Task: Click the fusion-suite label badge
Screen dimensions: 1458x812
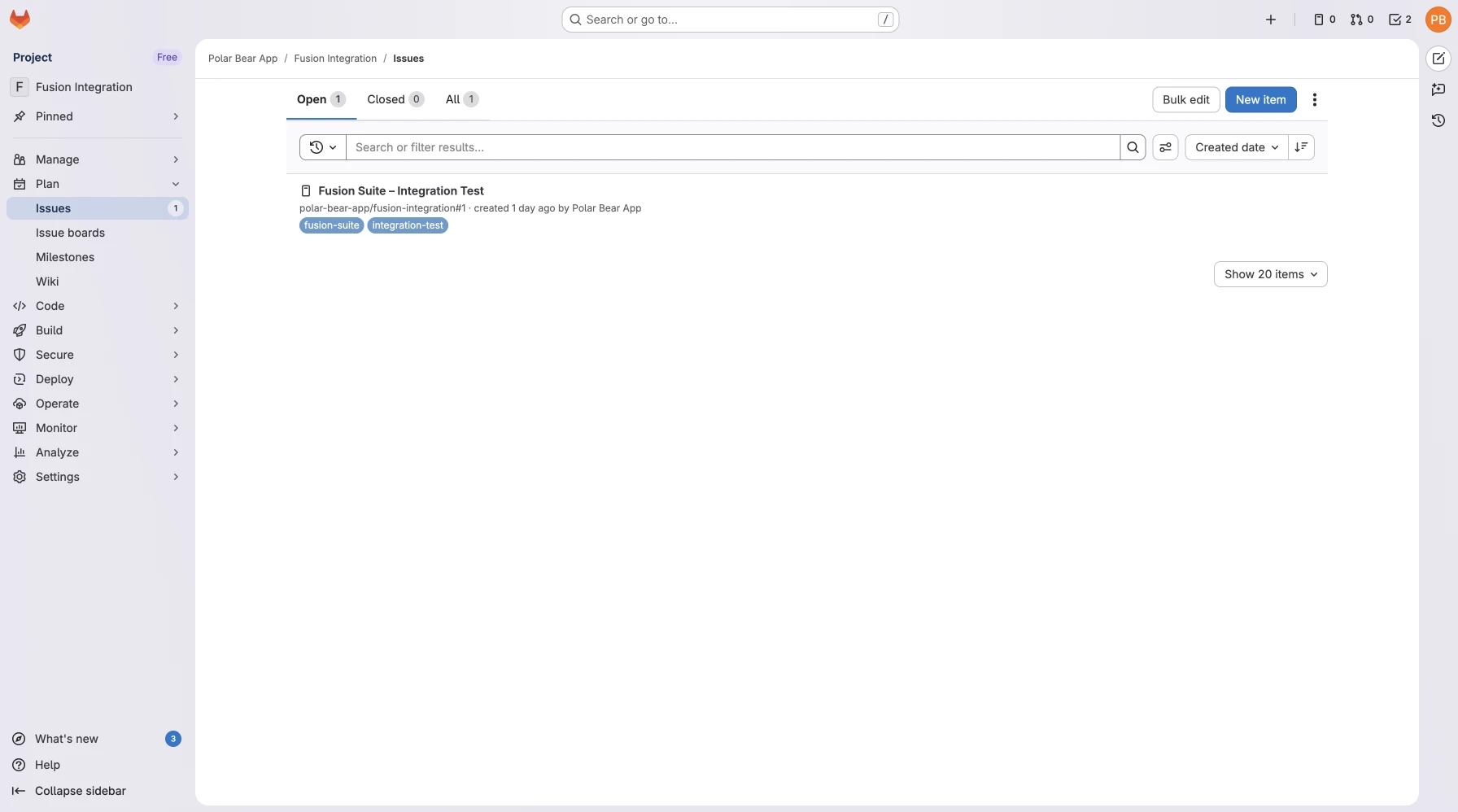Action: click(331, 225)
